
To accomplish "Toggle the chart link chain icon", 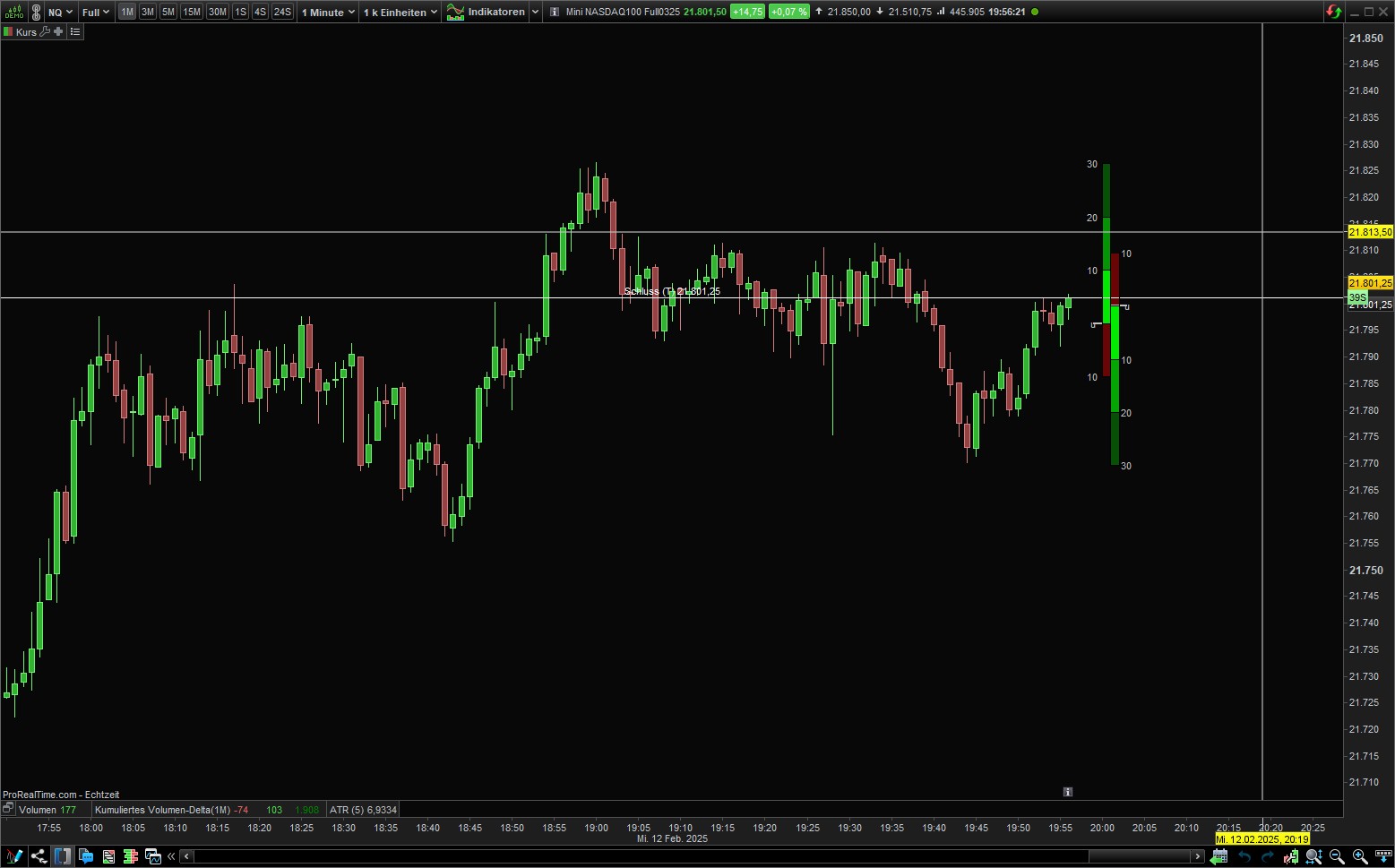I will coord(36,12).
